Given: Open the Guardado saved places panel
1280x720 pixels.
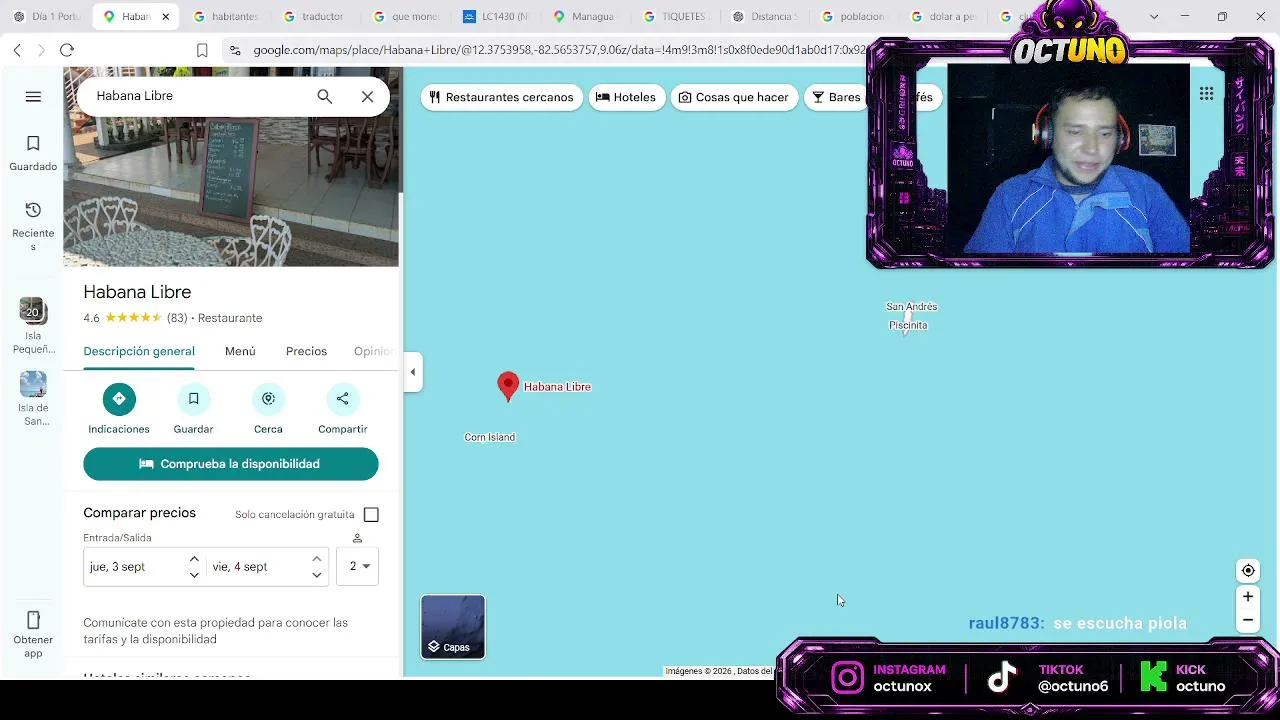Looking at the screenshot, I should (33, 153).
